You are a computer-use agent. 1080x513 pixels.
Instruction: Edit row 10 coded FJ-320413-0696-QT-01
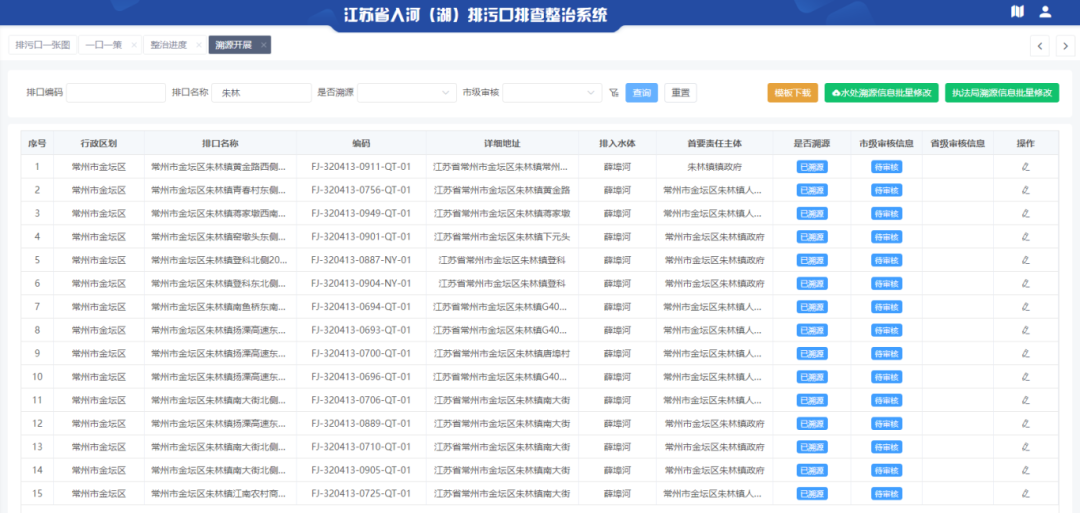tap(1026, 377)
